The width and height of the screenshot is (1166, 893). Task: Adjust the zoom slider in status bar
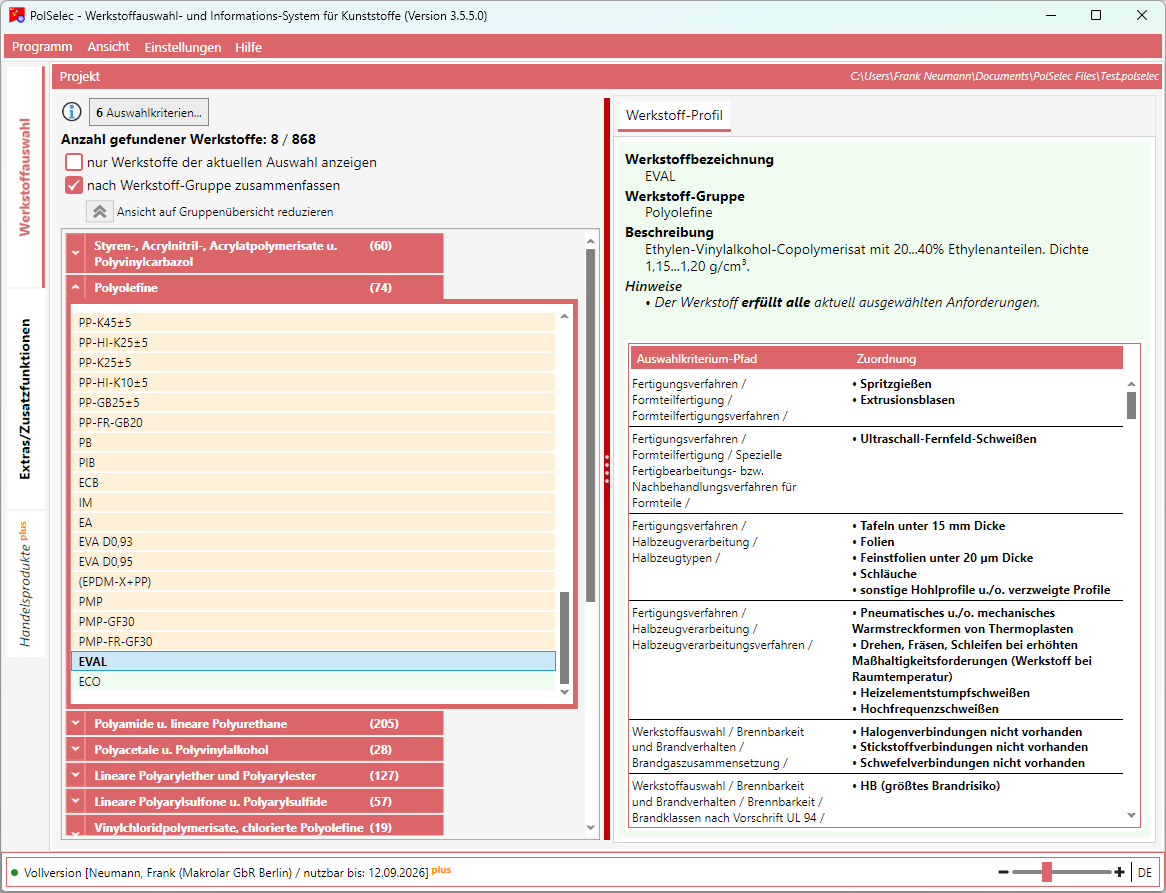(1047, 872)
